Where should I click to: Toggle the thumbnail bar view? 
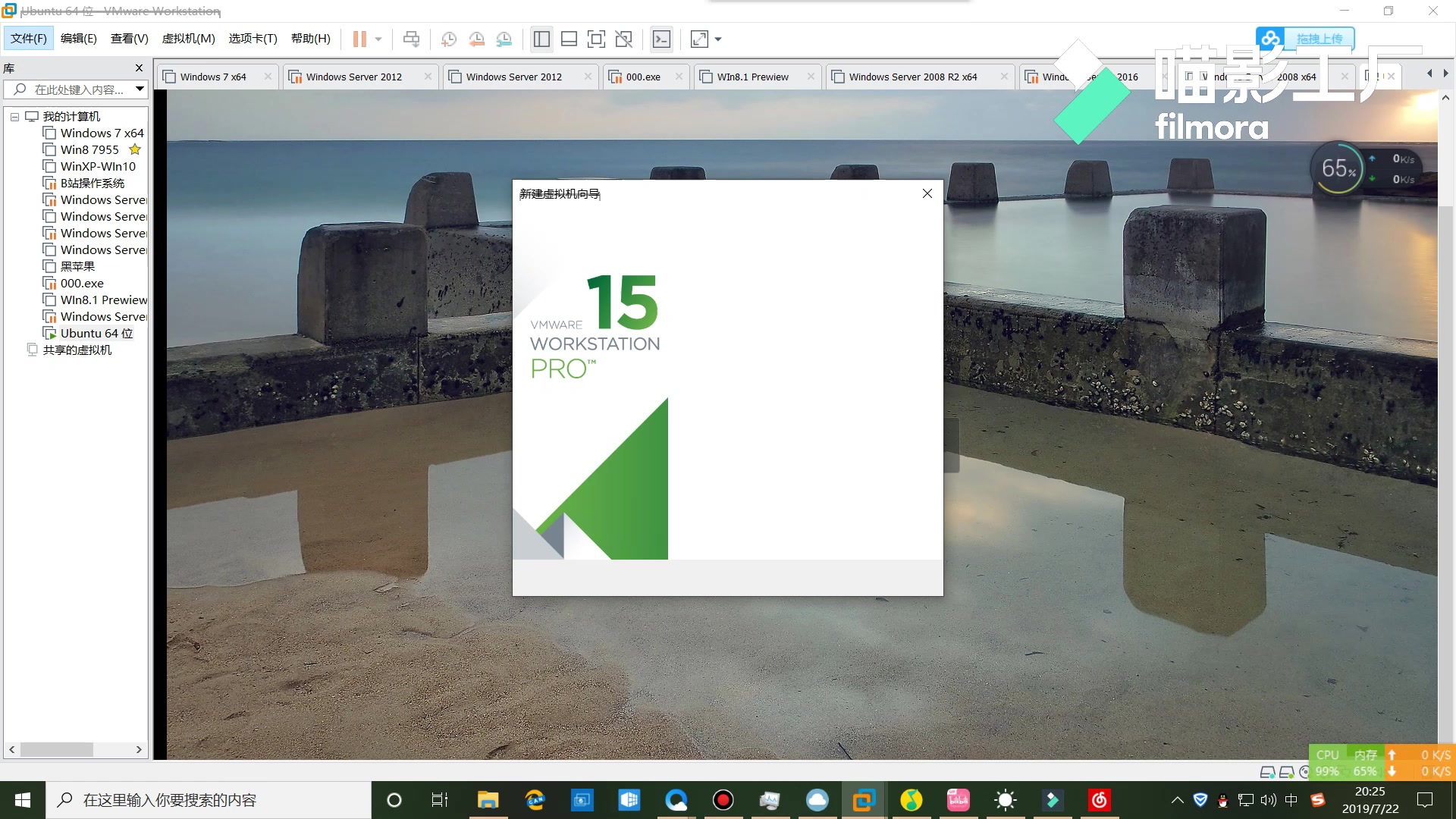[569, 39]
